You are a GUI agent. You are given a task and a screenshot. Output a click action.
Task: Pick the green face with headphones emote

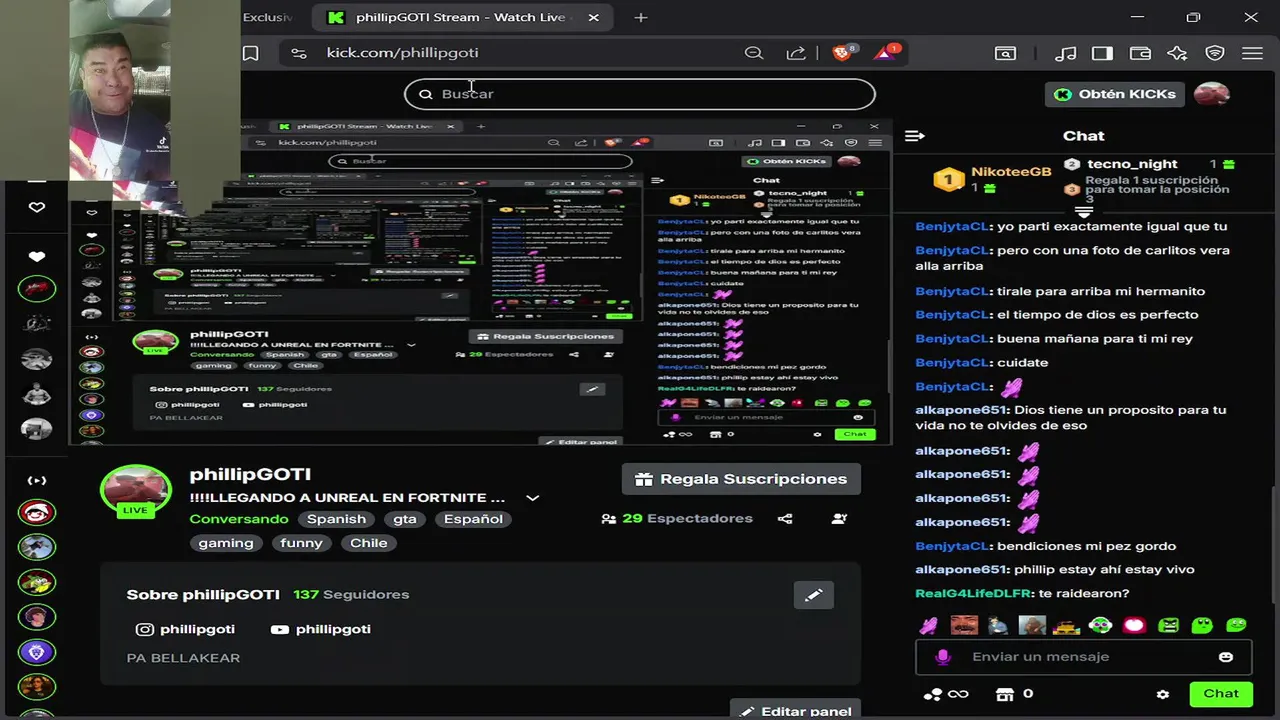1100,626
